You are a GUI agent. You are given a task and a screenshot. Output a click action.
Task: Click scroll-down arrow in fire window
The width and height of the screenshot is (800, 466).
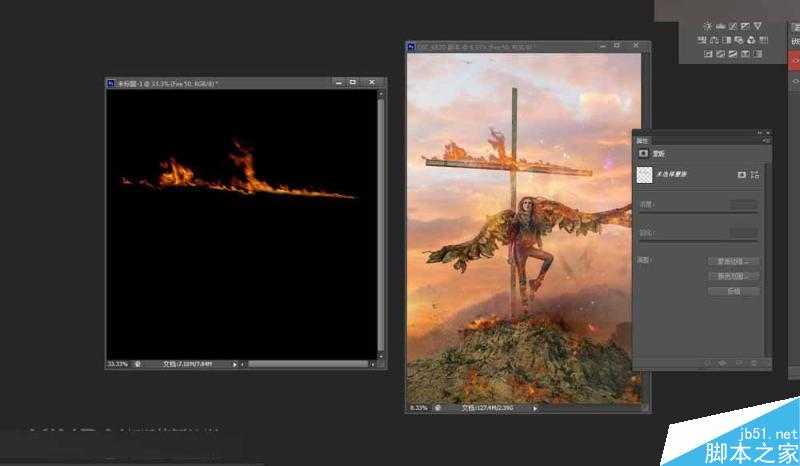coord(381,356)
